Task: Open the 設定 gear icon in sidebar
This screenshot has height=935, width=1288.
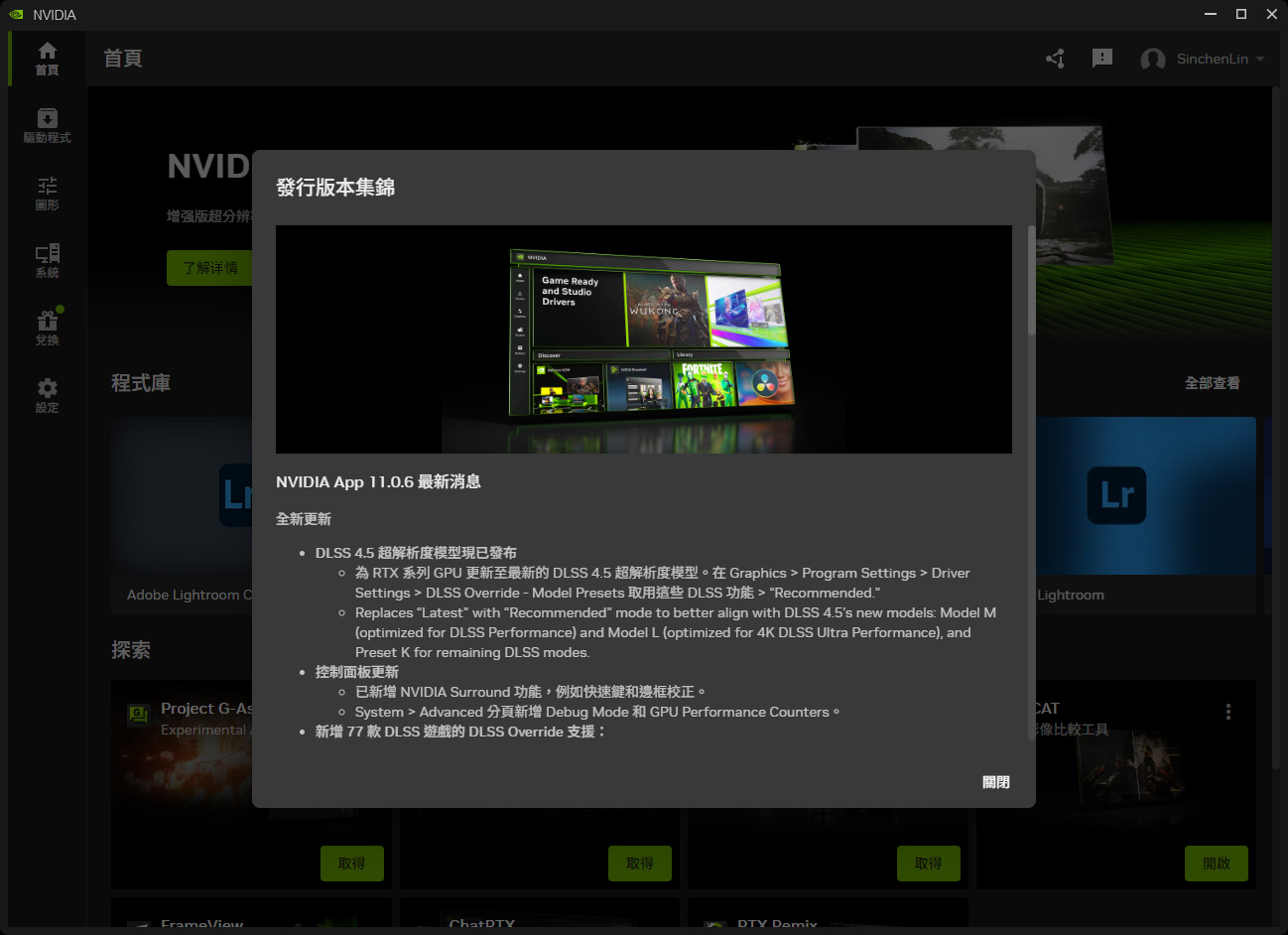Action: click(47, 395)
